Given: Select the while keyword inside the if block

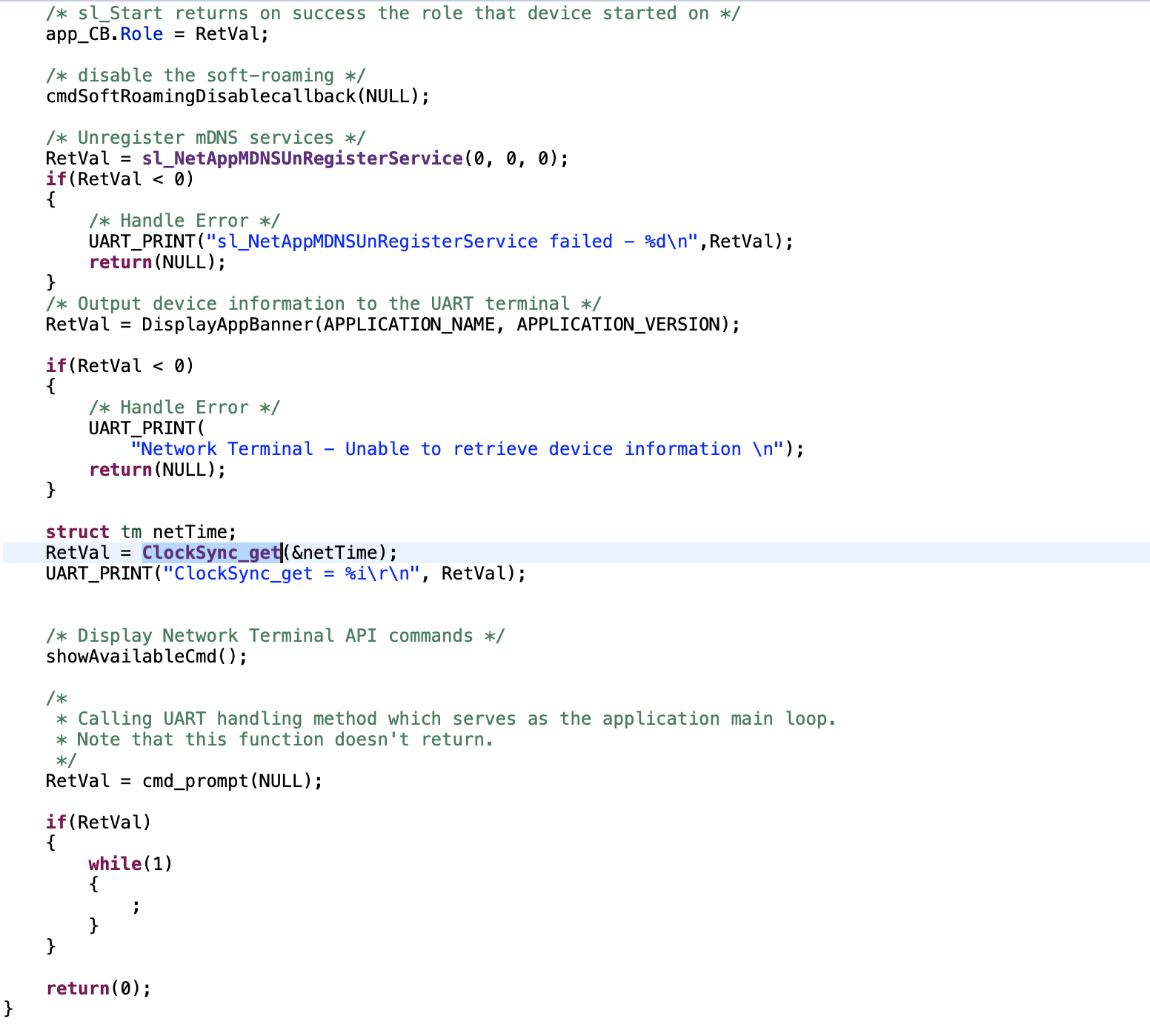Looking at the screenshot, I should (115, 863).
